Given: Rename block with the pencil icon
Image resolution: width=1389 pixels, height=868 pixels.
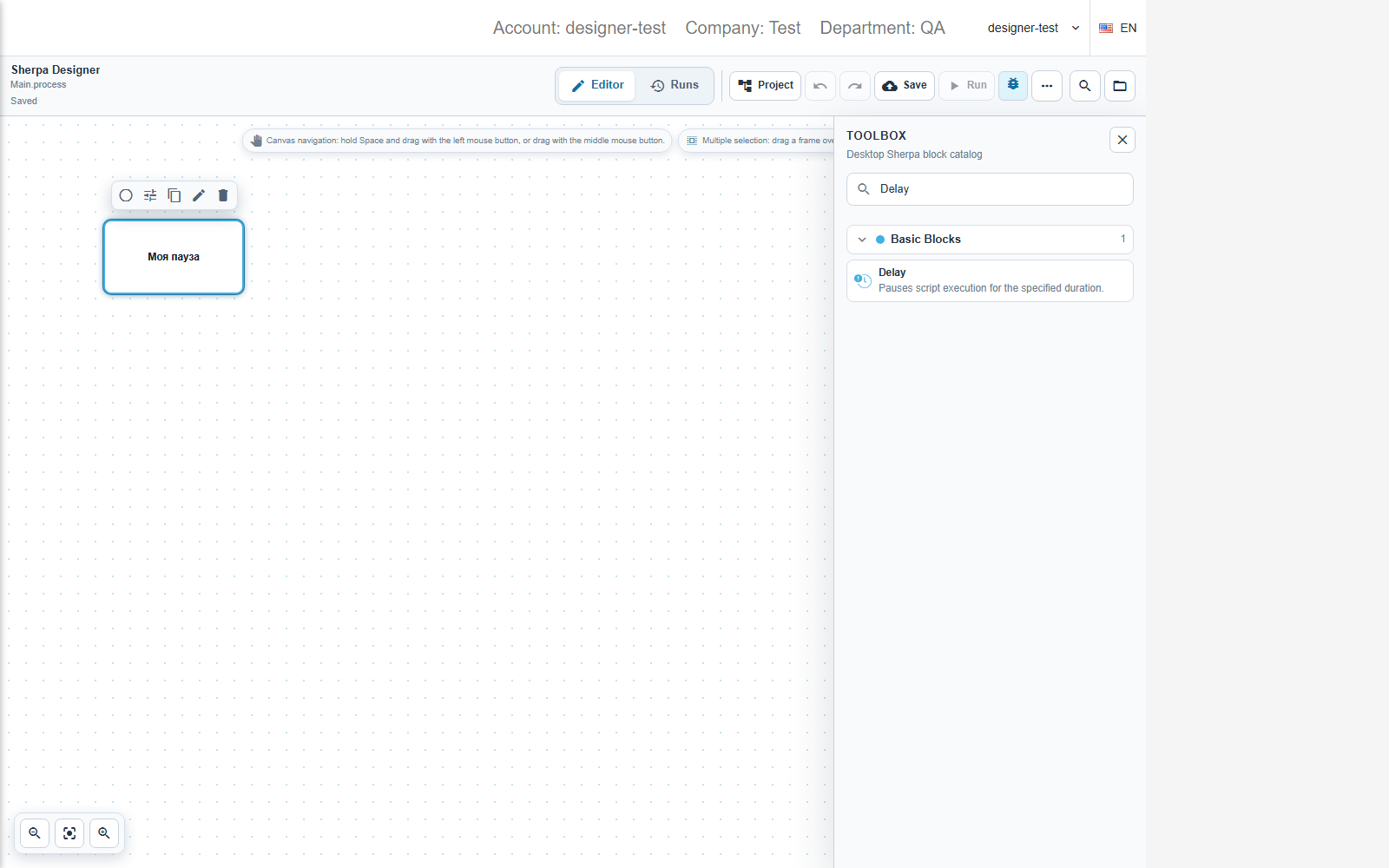Looking at the screenshot, I should click(x=199, y=195).
